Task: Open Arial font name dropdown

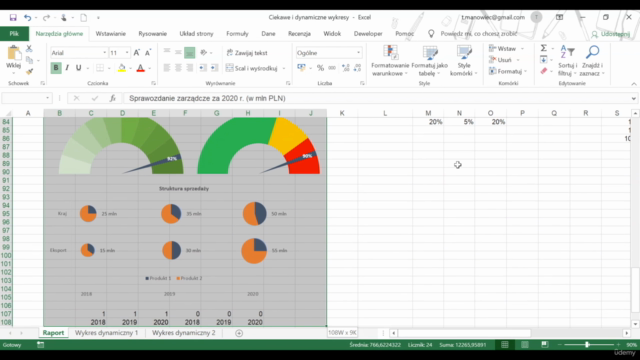Action: pos(104,53)
